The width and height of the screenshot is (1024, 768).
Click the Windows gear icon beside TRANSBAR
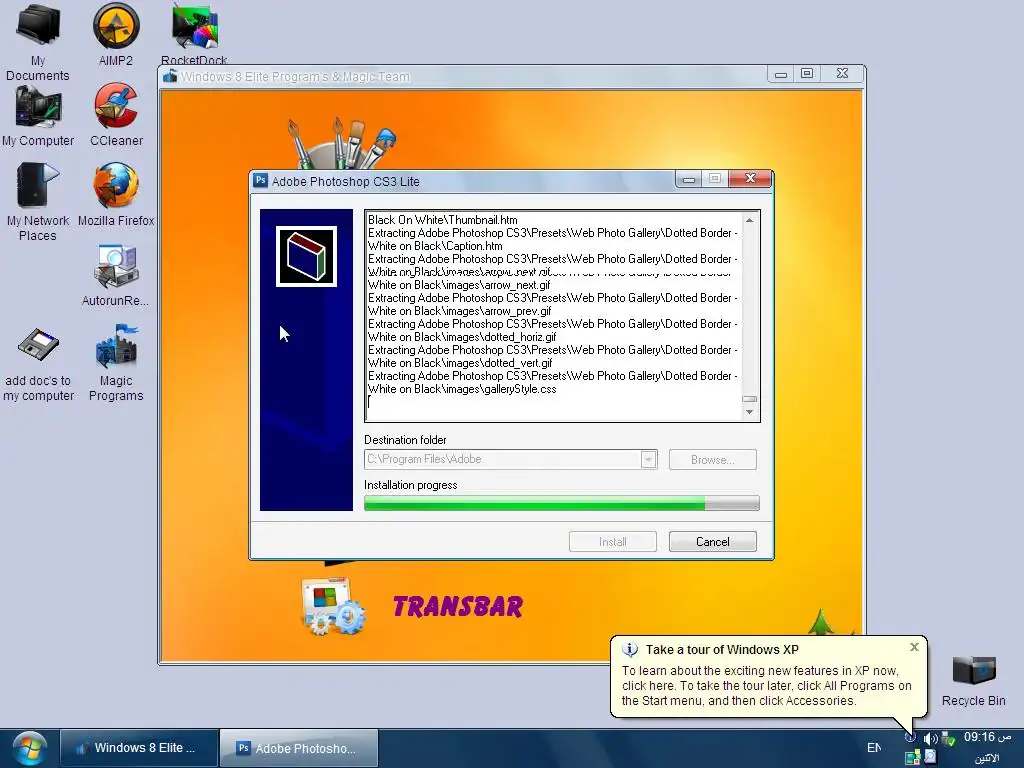click(334, 606)
